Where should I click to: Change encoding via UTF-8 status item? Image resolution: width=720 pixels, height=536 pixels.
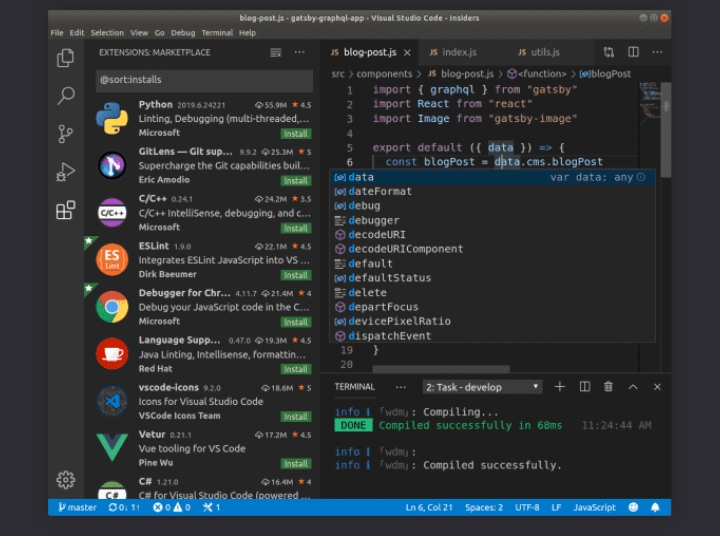click(x=527, y=507)
